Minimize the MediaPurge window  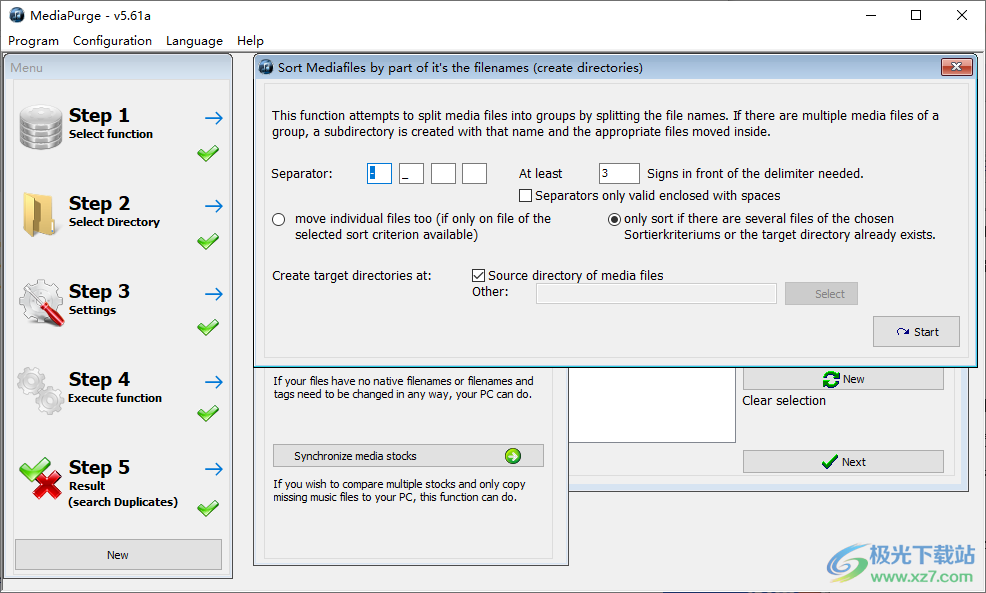tap(871, 15)
